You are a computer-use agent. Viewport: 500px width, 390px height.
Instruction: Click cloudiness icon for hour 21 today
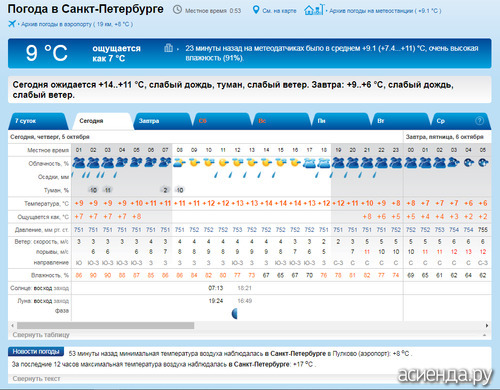tap(367, 163)
